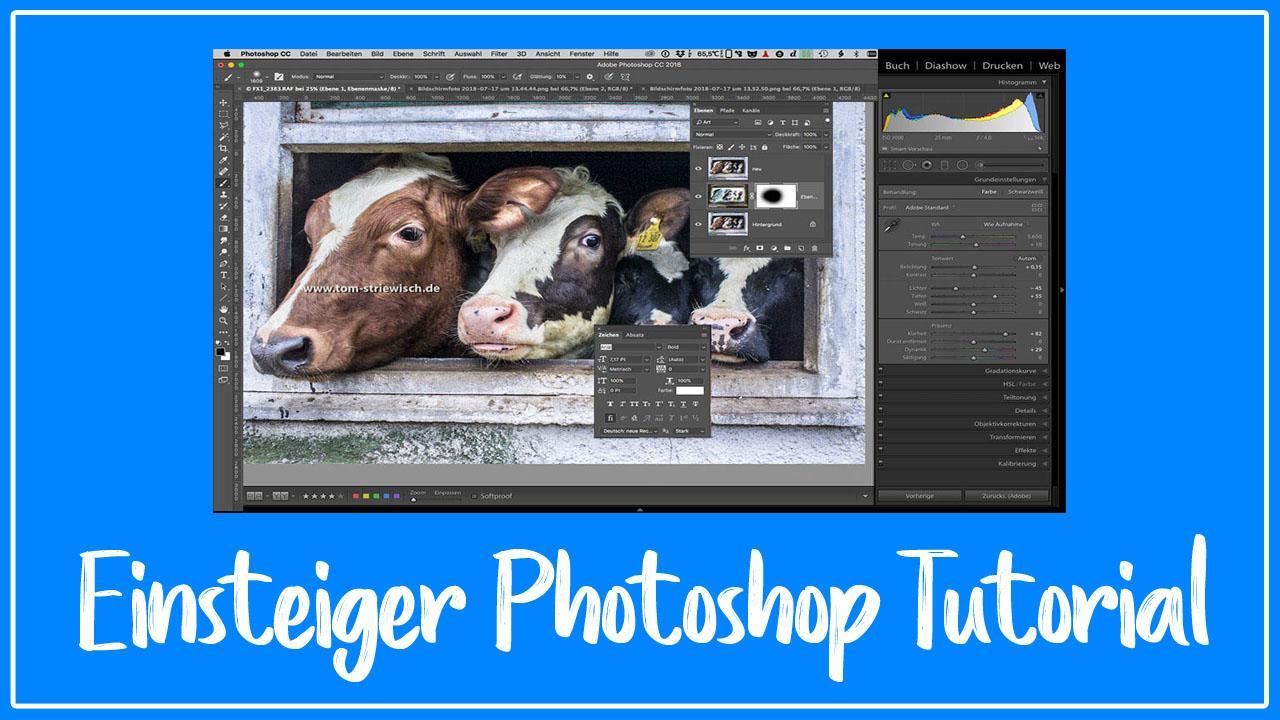Select Schwarzweiß treatment
Screen dimensions: 1280x720
coord(1025,192)
